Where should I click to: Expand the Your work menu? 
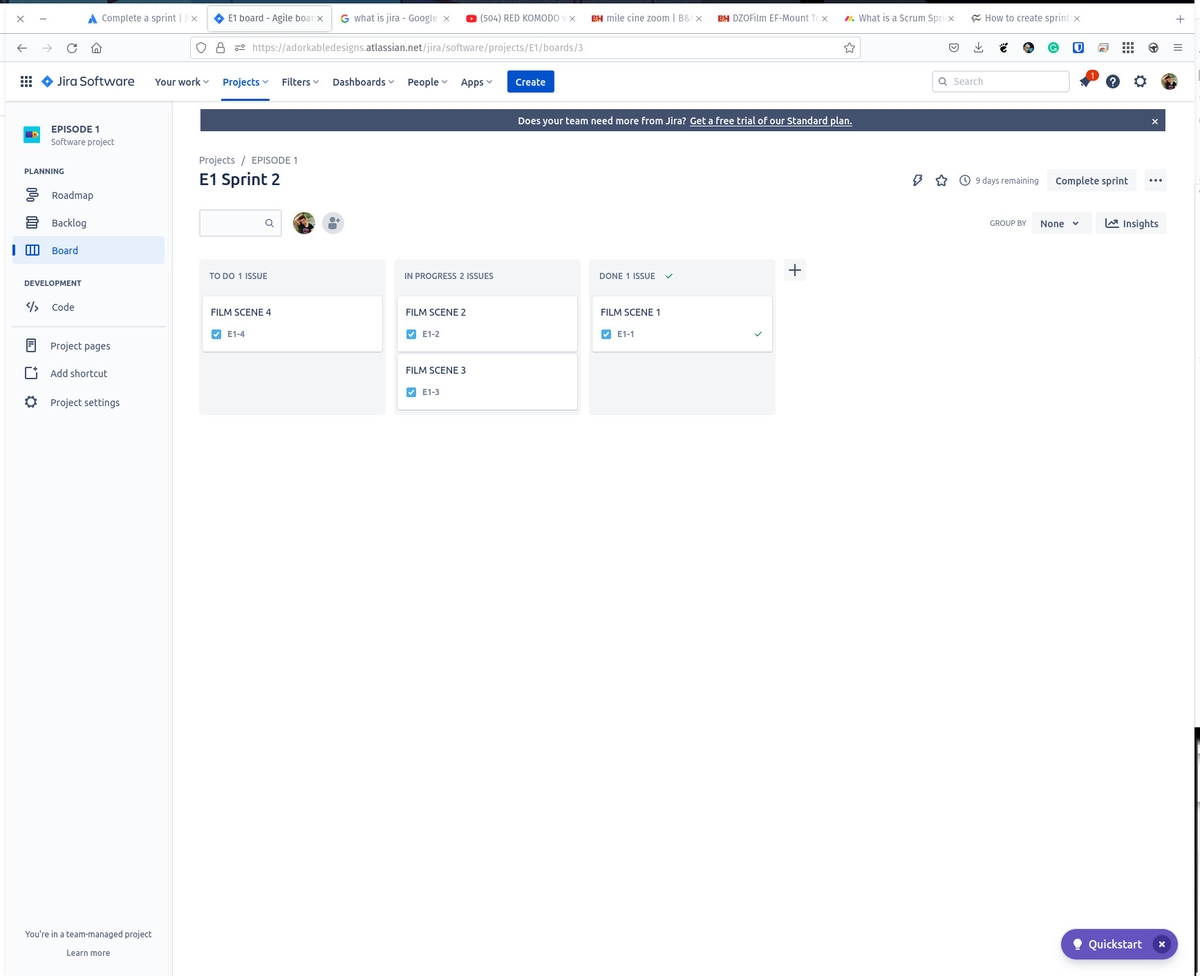(x=180, y=81)
